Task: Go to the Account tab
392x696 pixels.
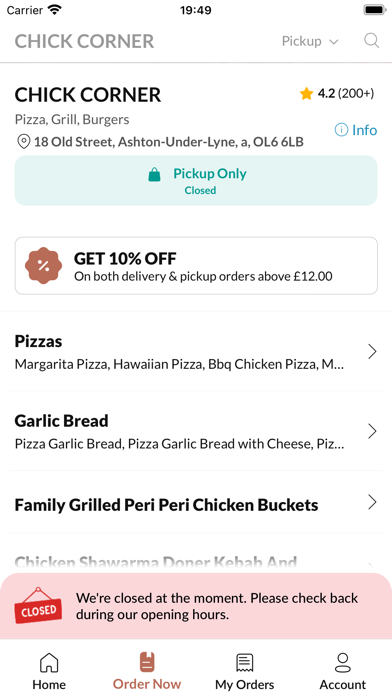Action: pos(343,671)
